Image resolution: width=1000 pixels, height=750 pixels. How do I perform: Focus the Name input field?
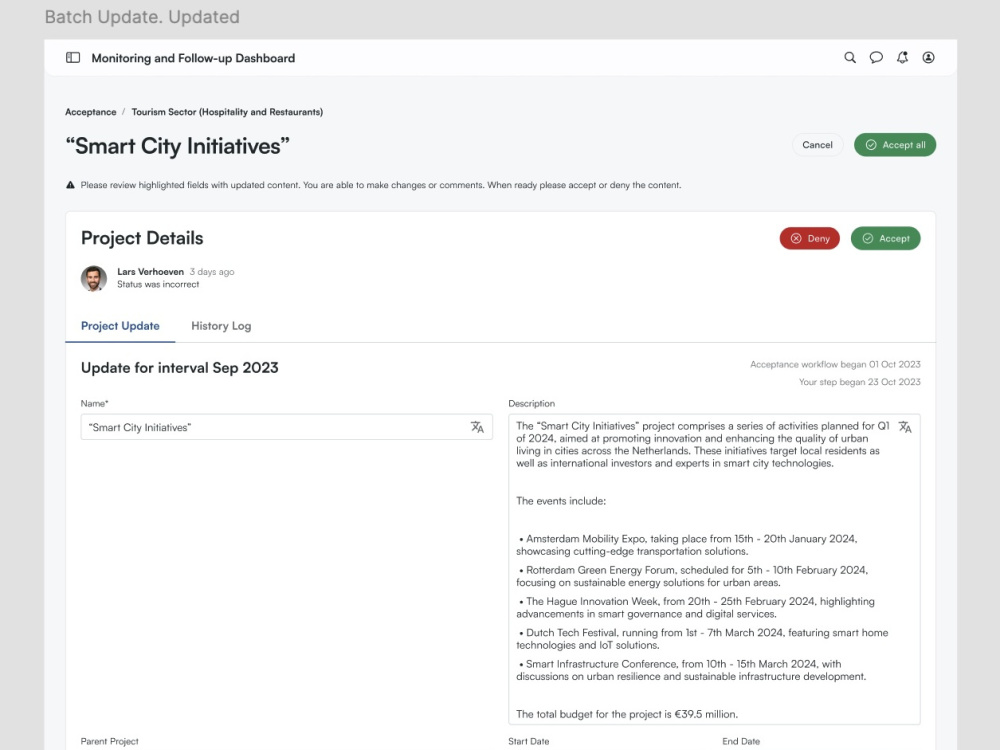286,427
